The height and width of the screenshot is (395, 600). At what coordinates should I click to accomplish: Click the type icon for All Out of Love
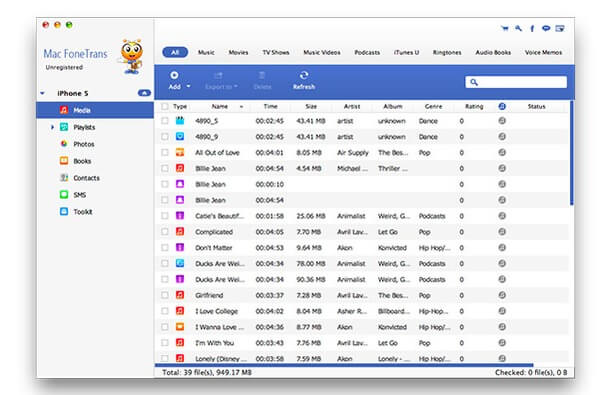(x=180, y=152)
